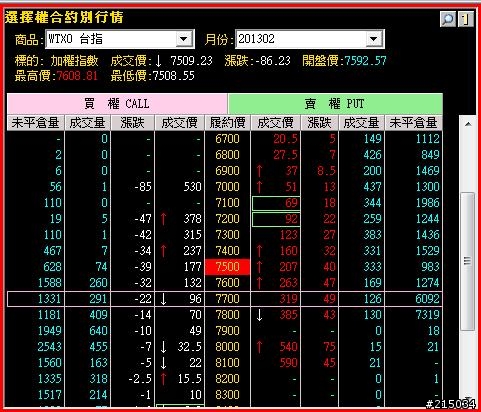The height and width of the screenshot is (412, 481).
Task: Click strike price 8100
Action: pos(227,363)
